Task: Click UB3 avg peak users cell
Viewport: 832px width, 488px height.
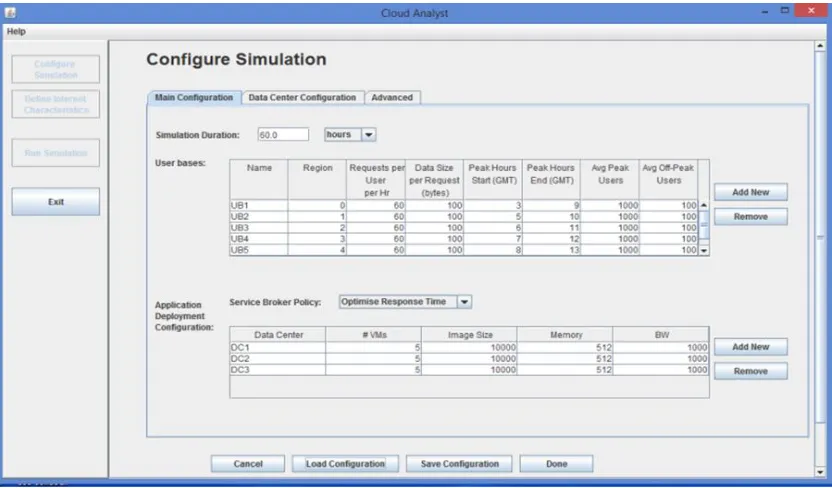Action: click(610, 228)
